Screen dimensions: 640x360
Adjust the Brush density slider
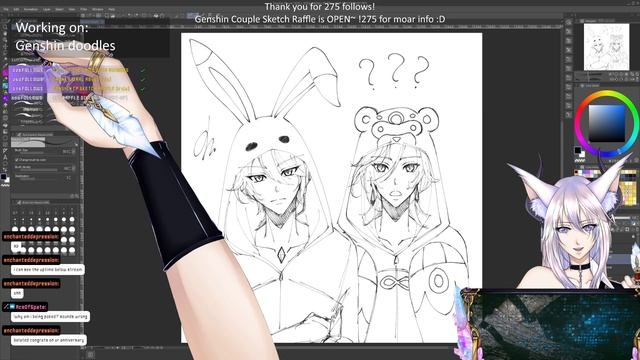pos(38,169)
